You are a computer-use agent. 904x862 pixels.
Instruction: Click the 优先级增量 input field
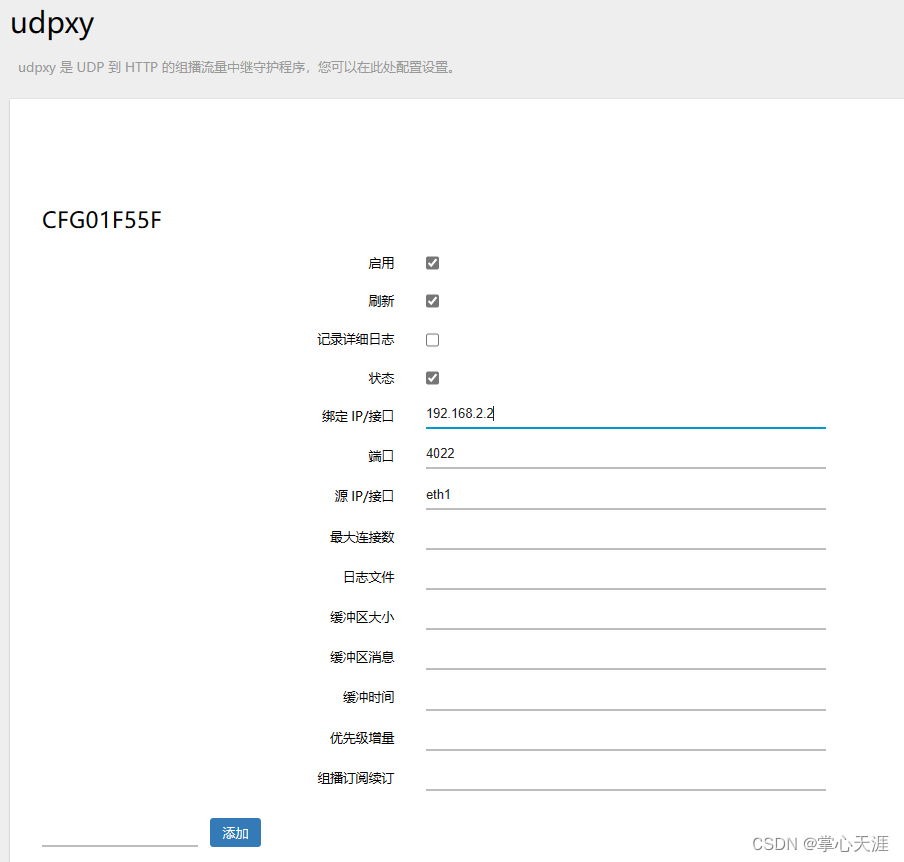tap(626, 737)
